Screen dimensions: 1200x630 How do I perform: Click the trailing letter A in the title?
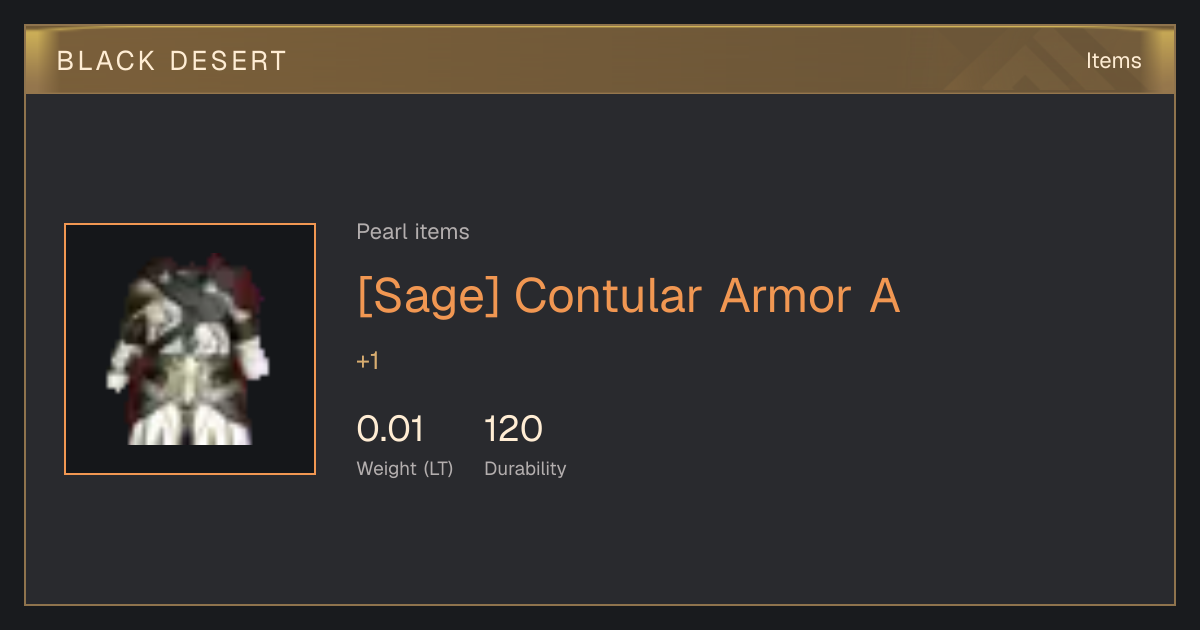(x=884, y=296)
